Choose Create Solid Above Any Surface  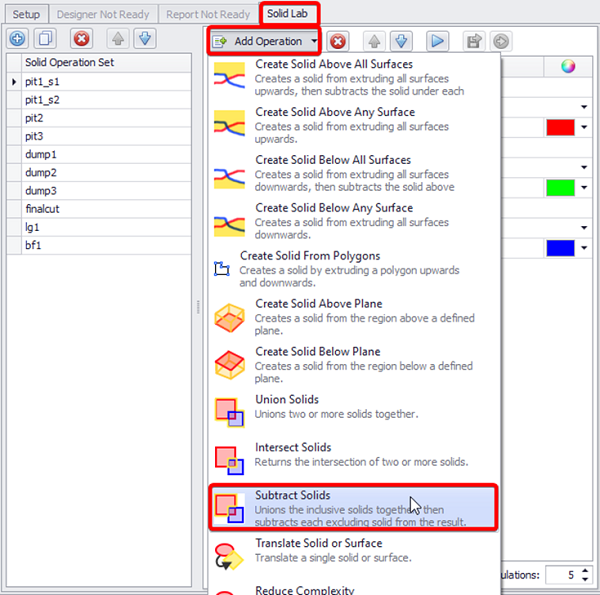click(354, 125)
